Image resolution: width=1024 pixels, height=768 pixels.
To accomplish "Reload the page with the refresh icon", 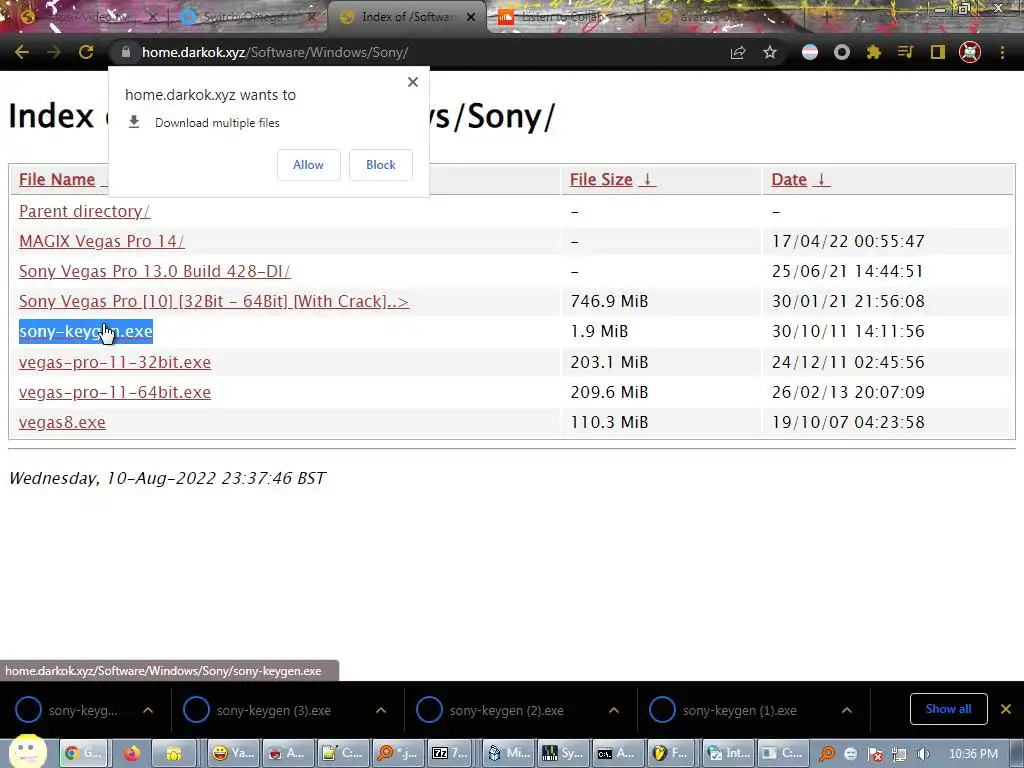I will 86,52.
